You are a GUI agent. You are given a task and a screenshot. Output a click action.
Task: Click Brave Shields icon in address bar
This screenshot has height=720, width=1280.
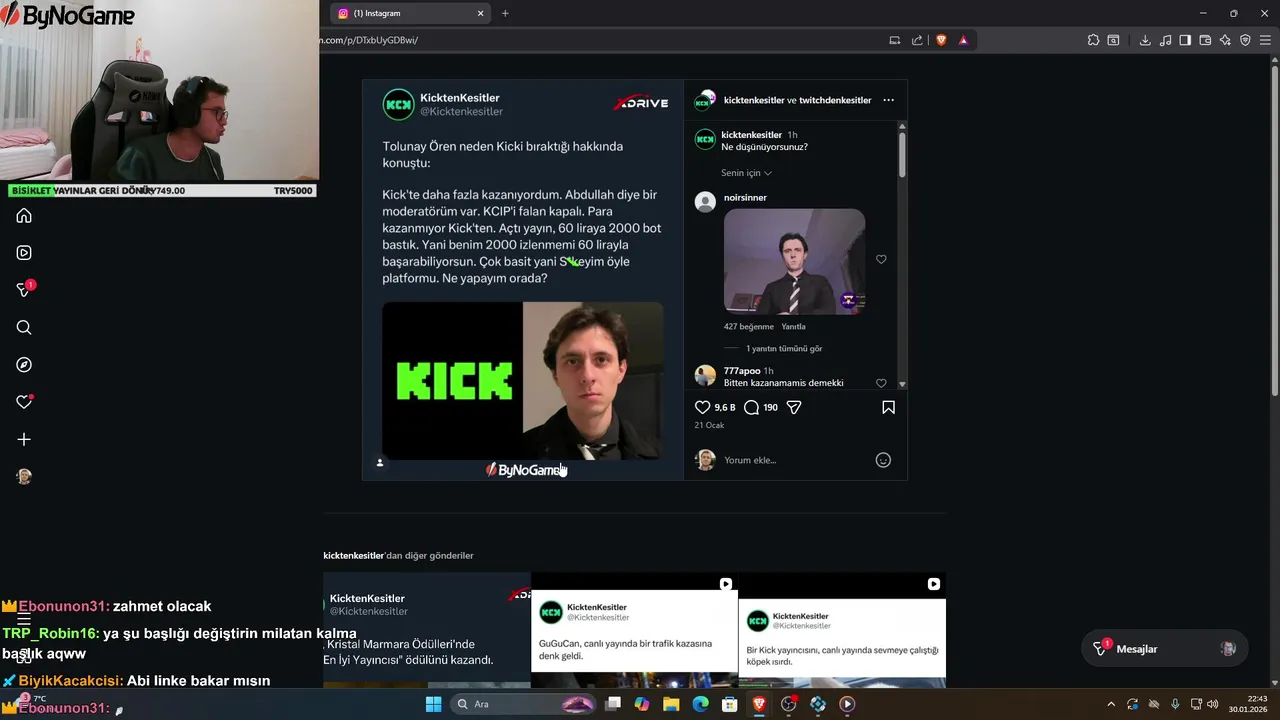pyautogui.click(x=941, y=40)
